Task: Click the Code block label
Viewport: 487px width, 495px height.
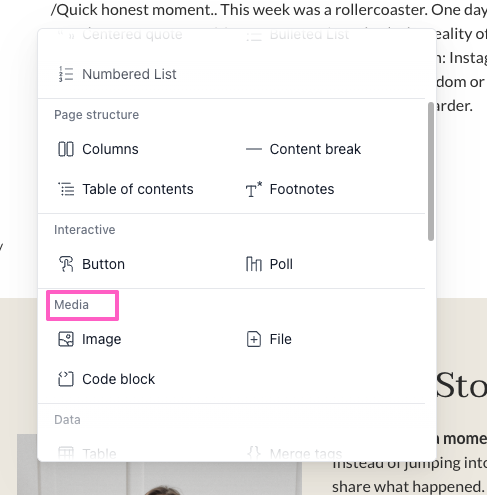Action: pos(118,379)
